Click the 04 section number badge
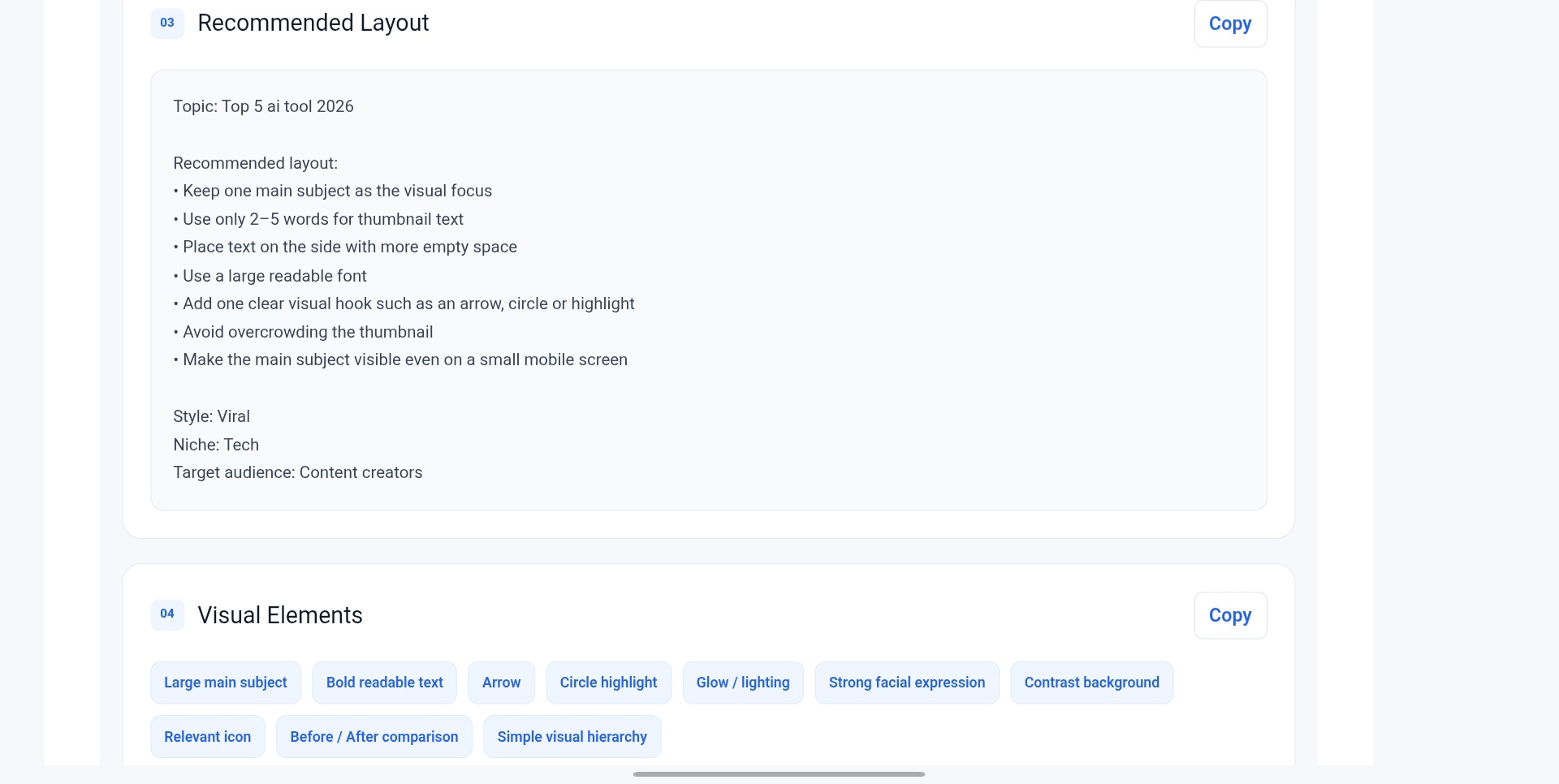This screenshot has width=1559, height=784. point(167,614)
